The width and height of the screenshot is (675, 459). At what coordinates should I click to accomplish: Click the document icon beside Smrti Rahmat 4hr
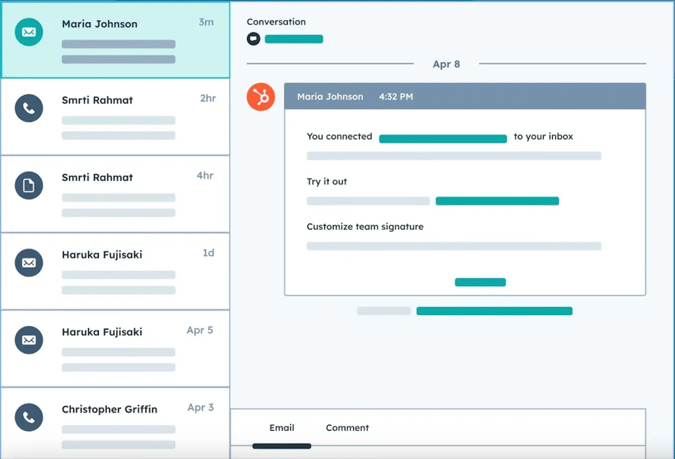[29, 186]
